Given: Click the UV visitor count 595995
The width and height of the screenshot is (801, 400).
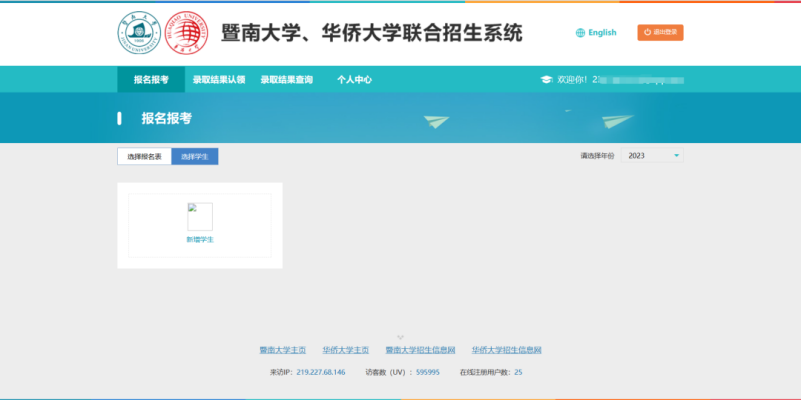Looking at the screenshot, I should [428, 372].
